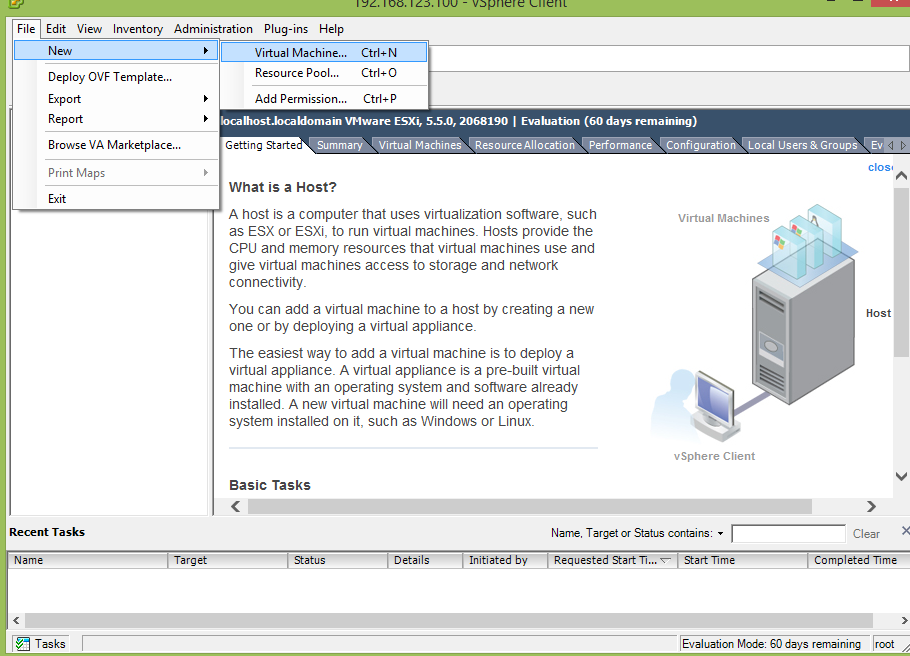Focus the Recent Tasks filter text field

point(788,534)
